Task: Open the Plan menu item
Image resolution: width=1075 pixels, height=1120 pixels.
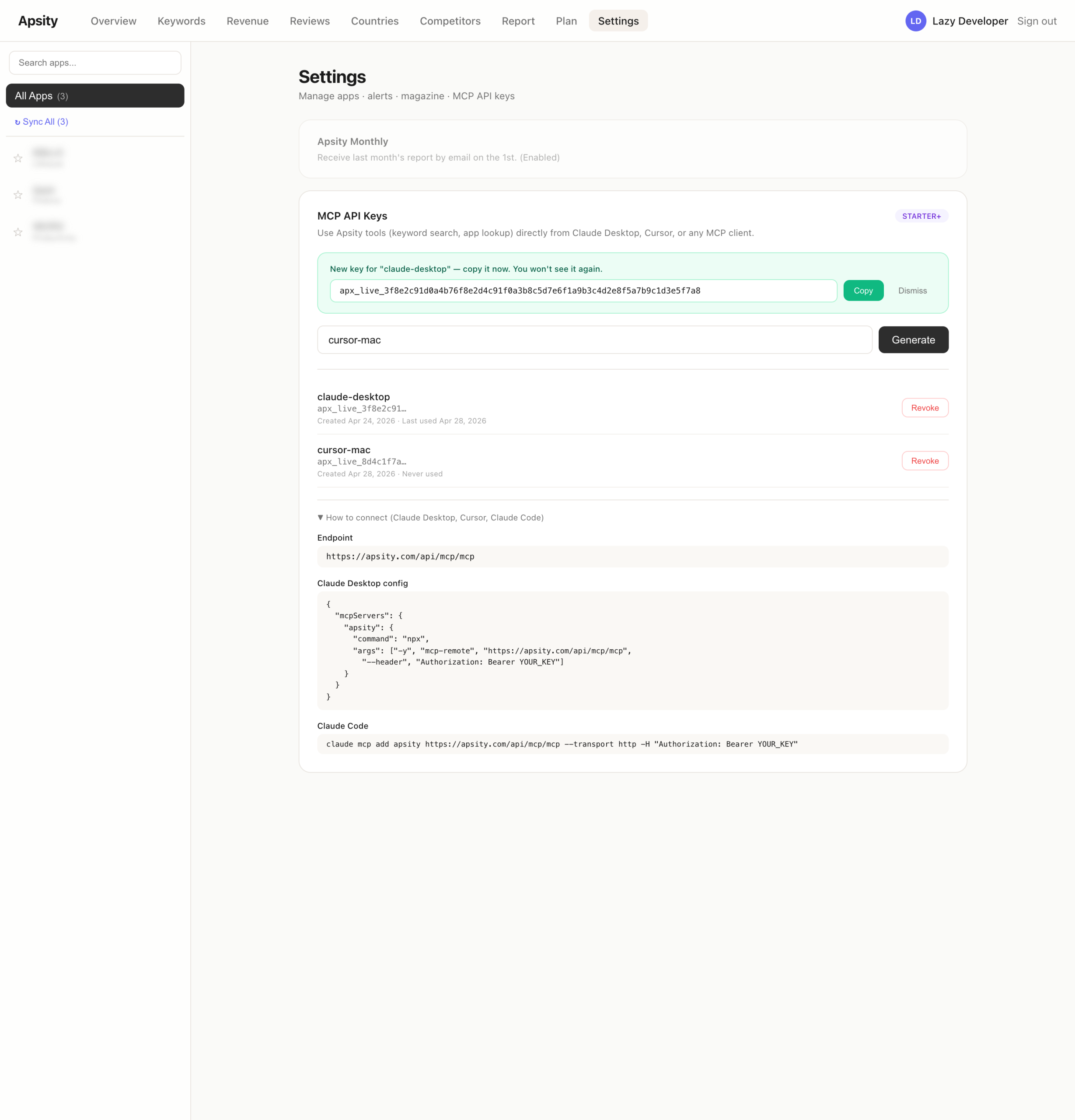Action: (x=566, y=21)
